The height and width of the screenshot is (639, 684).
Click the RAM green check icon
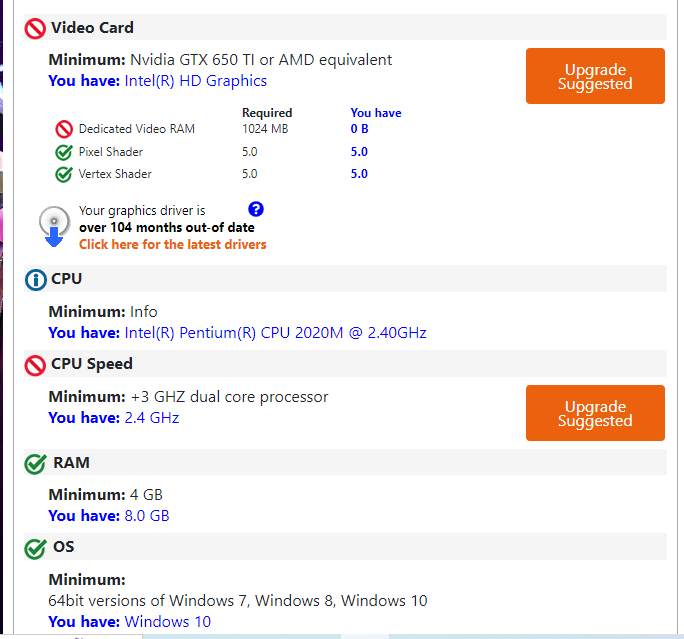click(35, 464)
